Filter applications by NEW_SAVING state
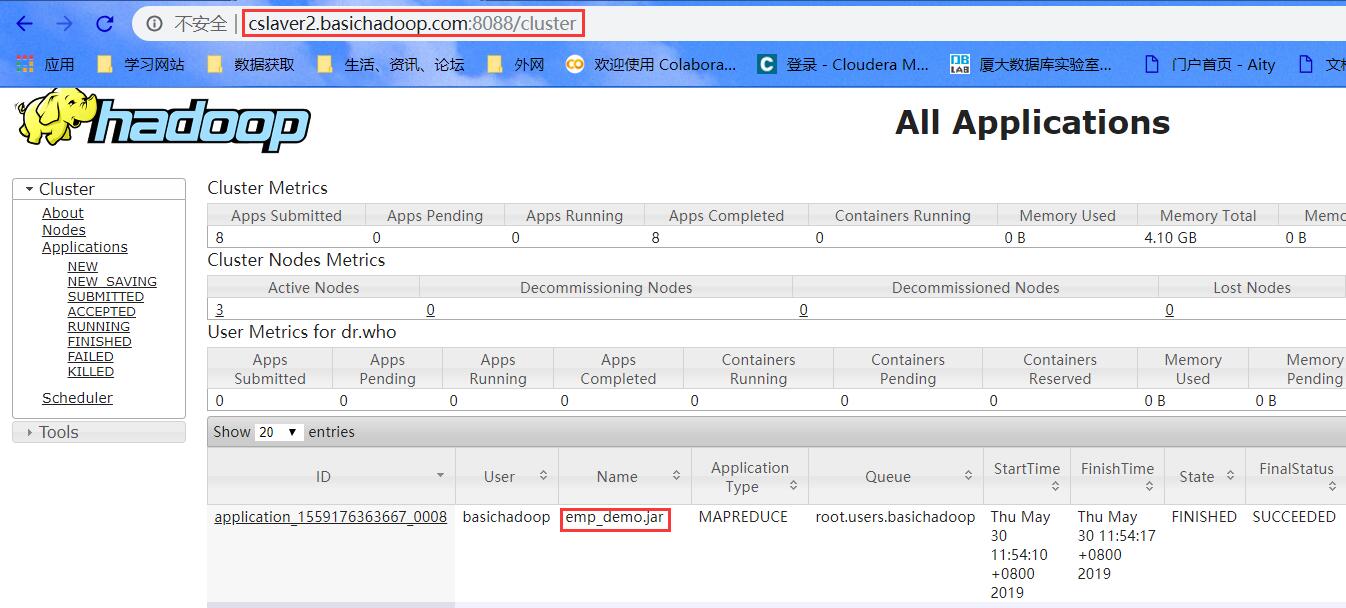The width and height of the screenshot is (1346, 608). (112, 282)
